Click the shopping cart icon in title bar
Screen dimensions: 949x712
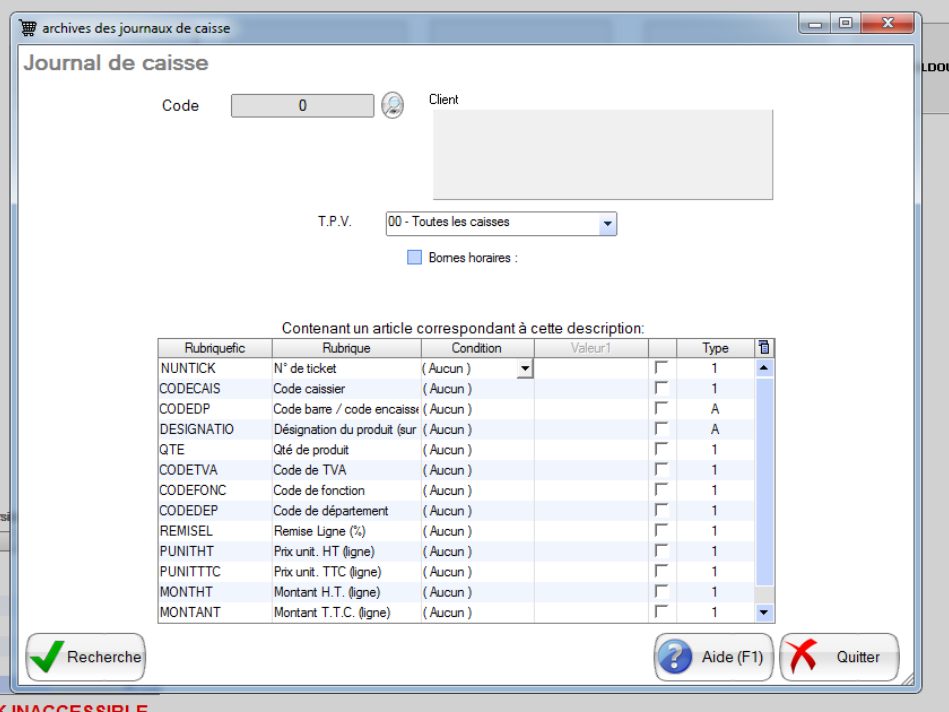point(29,28)
